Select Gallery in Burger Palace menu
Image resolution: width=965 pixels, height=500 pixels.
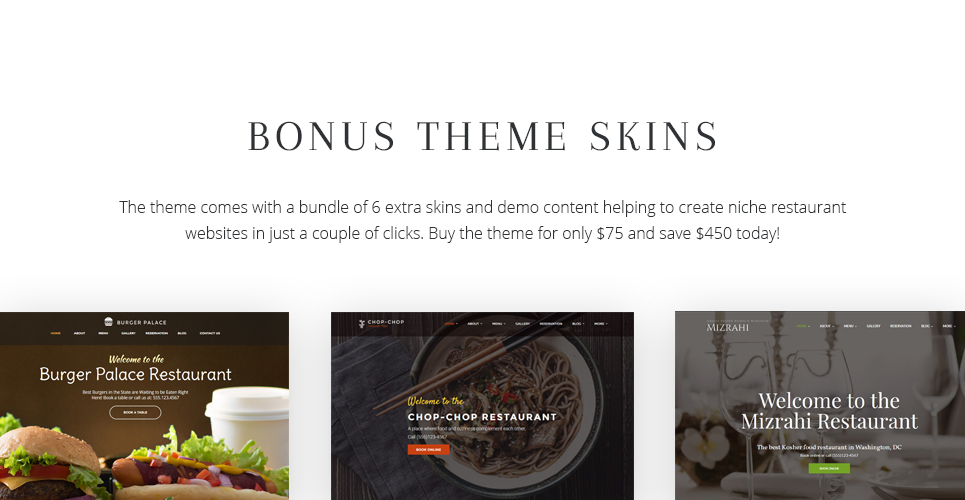pos(129,333)
